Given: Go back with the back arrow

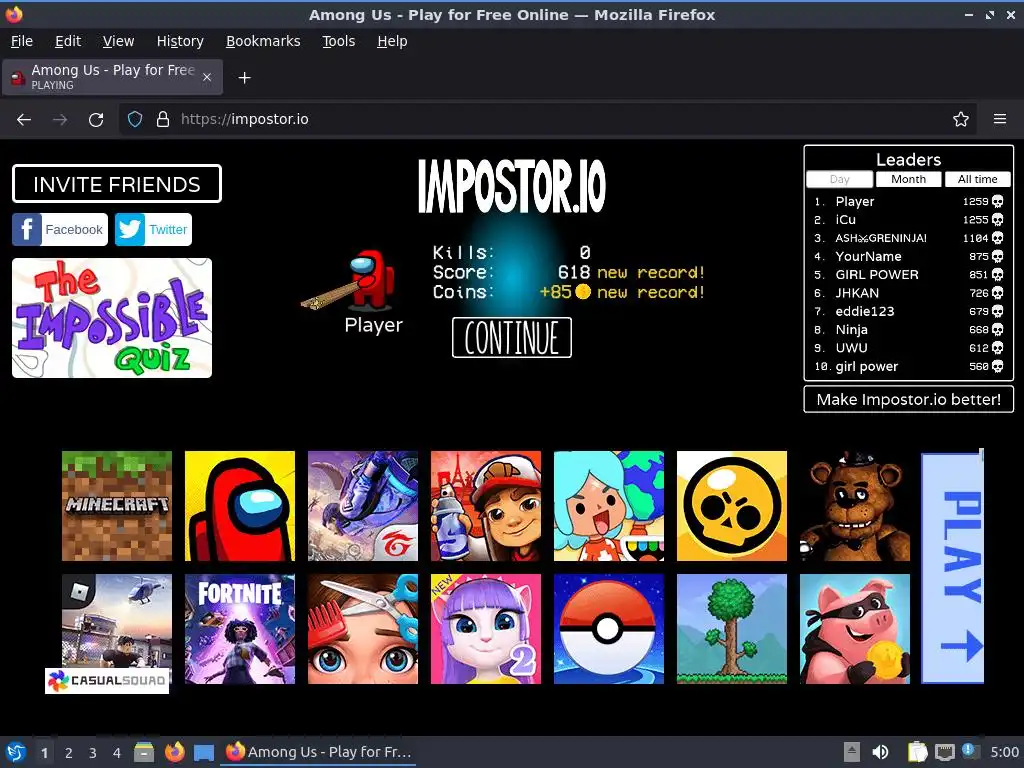Looking at the screenshot, I should 24,120.
